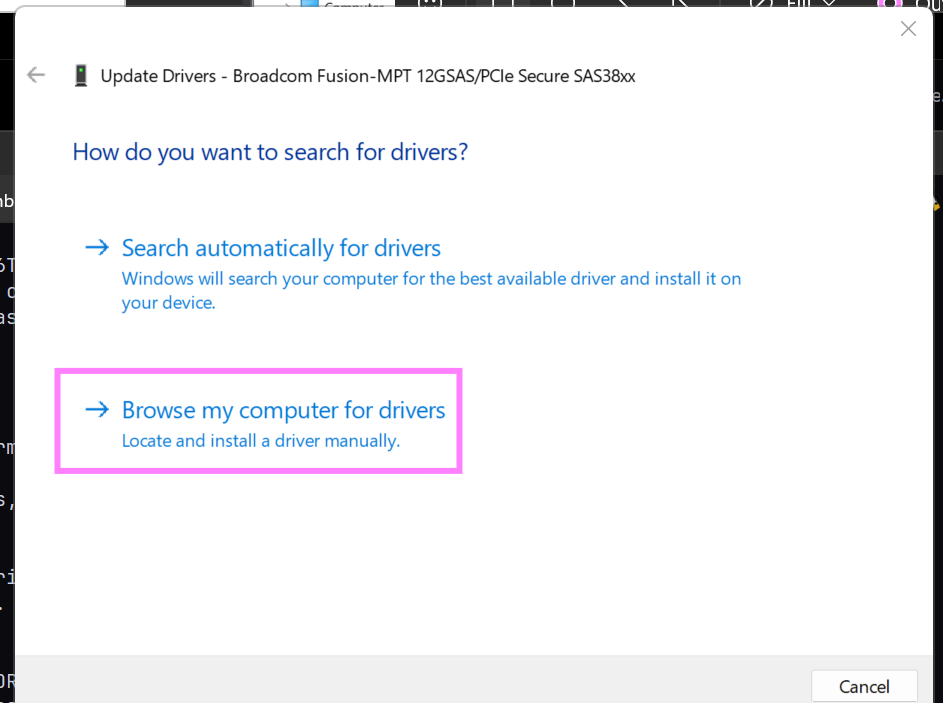The height and width of the screenshot is (703, 943).
Task: Close the Update Drivers dialog
Action: 908,28
